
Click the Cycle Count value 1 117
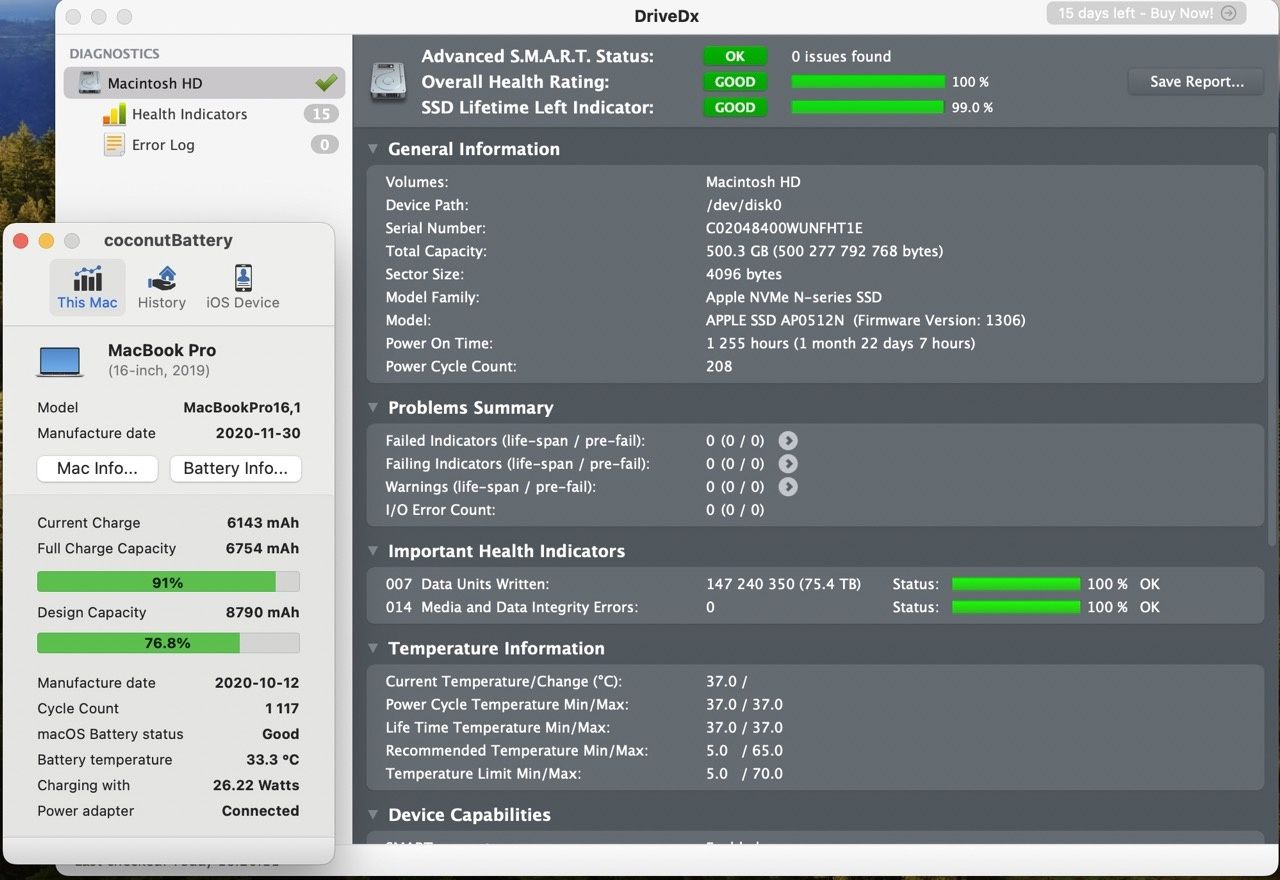[282, 708]
